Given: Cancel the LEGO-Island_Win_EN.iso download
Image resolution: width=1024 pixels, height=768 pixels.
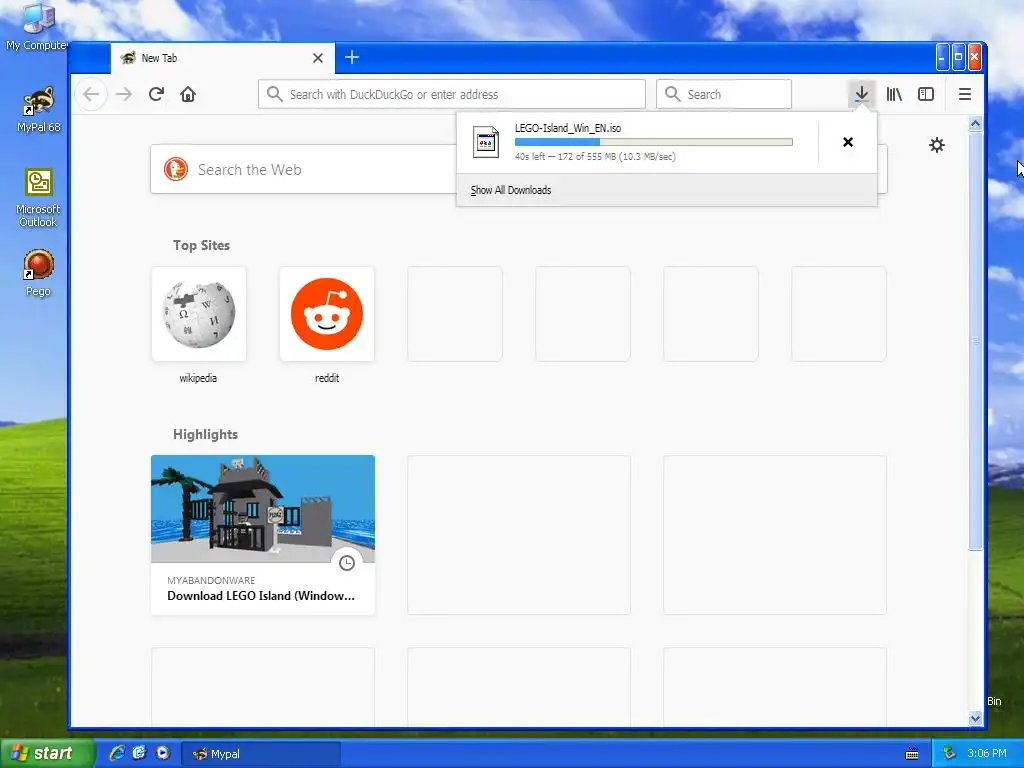Looking at the screenshot, I should point(848,142).
